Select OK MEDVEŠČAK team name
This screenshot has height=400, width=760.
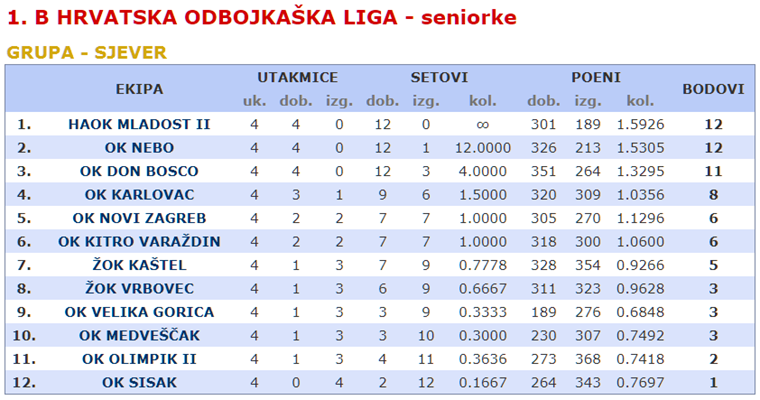click(139, 335)
